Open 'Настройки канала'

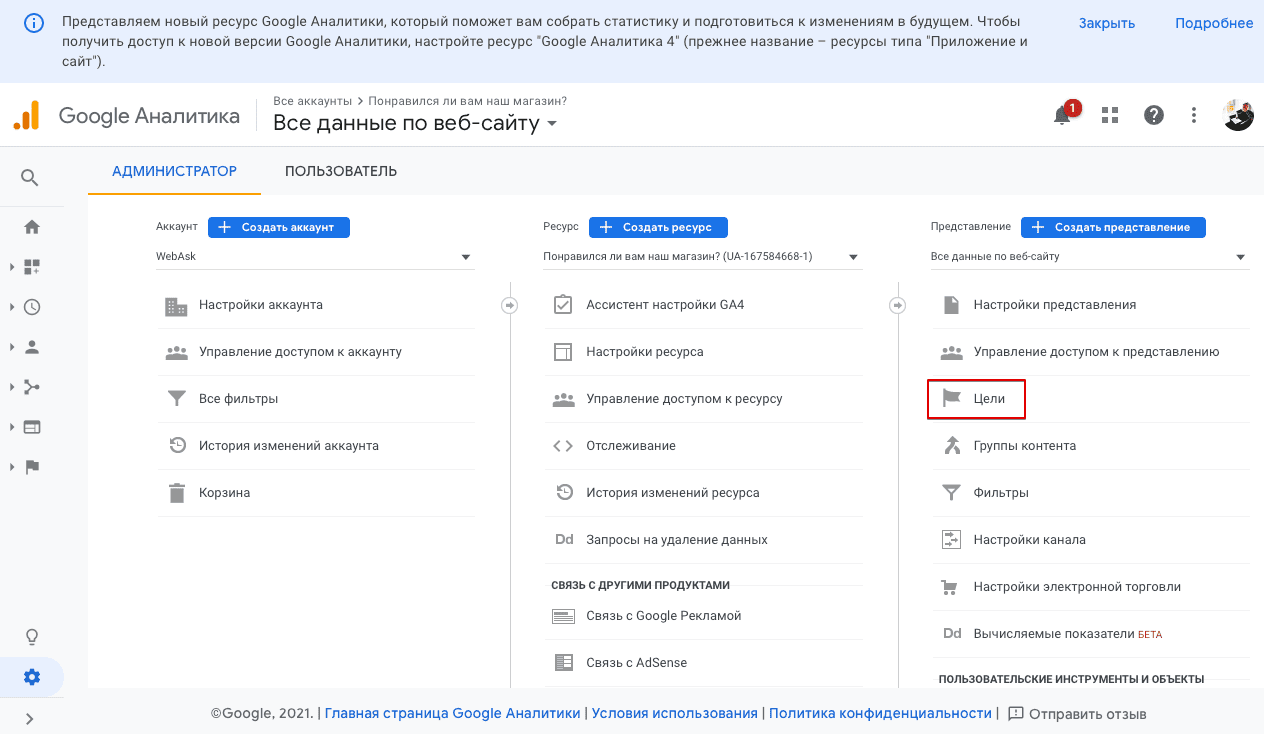(1090, 540)
